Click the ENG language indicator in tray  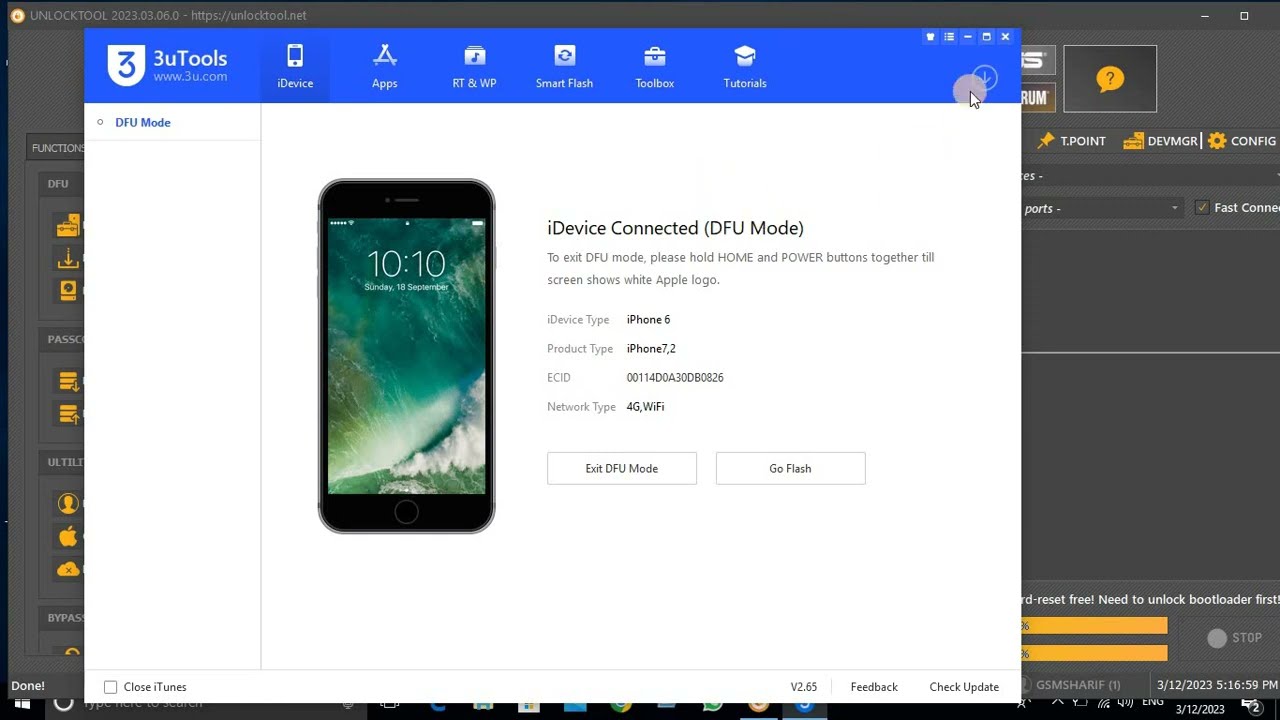click(1153, 702)
